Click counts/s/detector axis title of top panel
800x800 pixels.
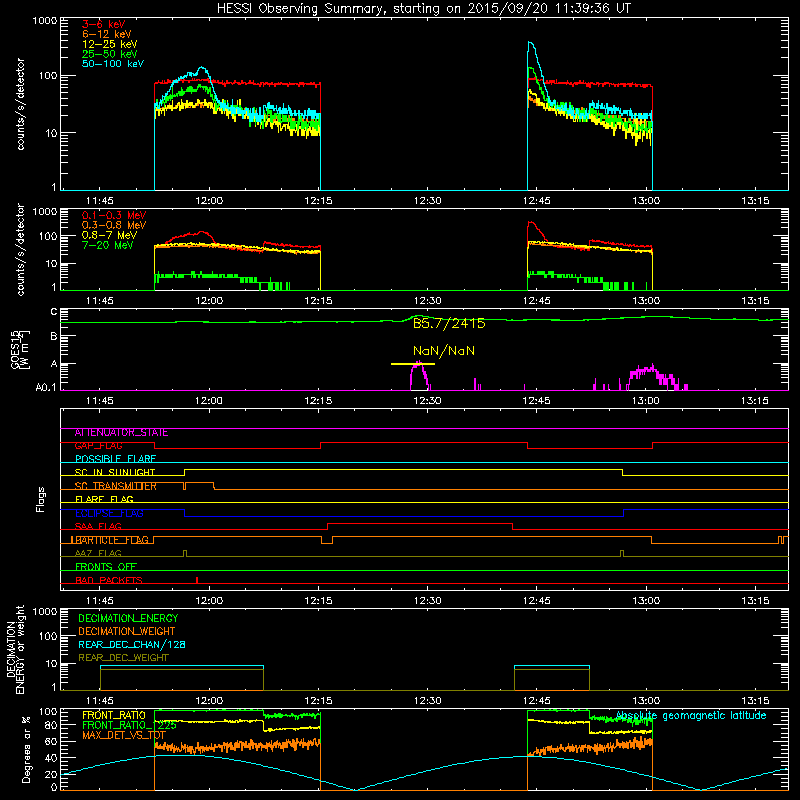(x=21, y=104)
